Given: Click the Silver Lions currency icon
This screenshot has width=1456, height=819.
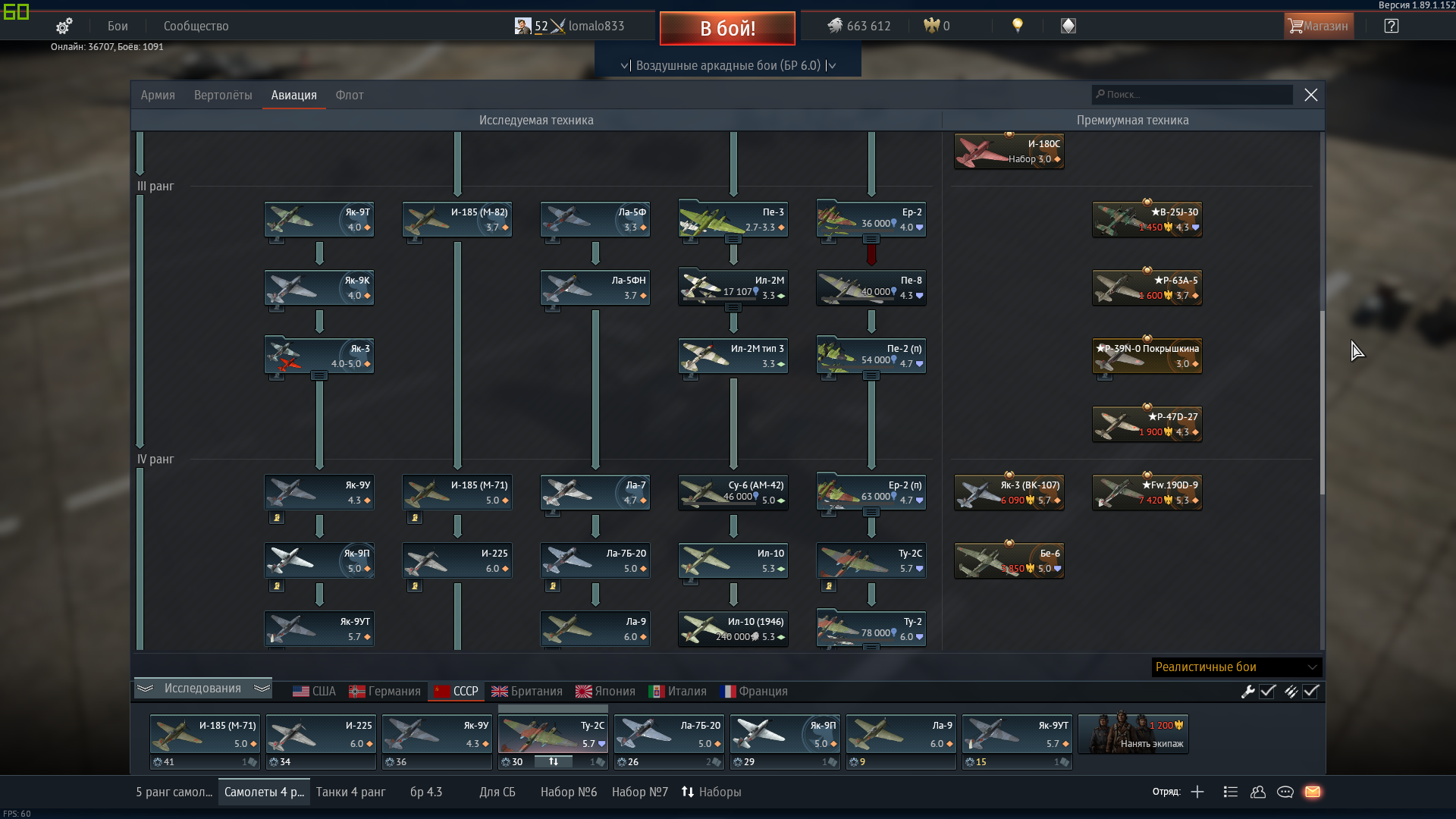Looking at the screenshot, I should click(835, 26).
